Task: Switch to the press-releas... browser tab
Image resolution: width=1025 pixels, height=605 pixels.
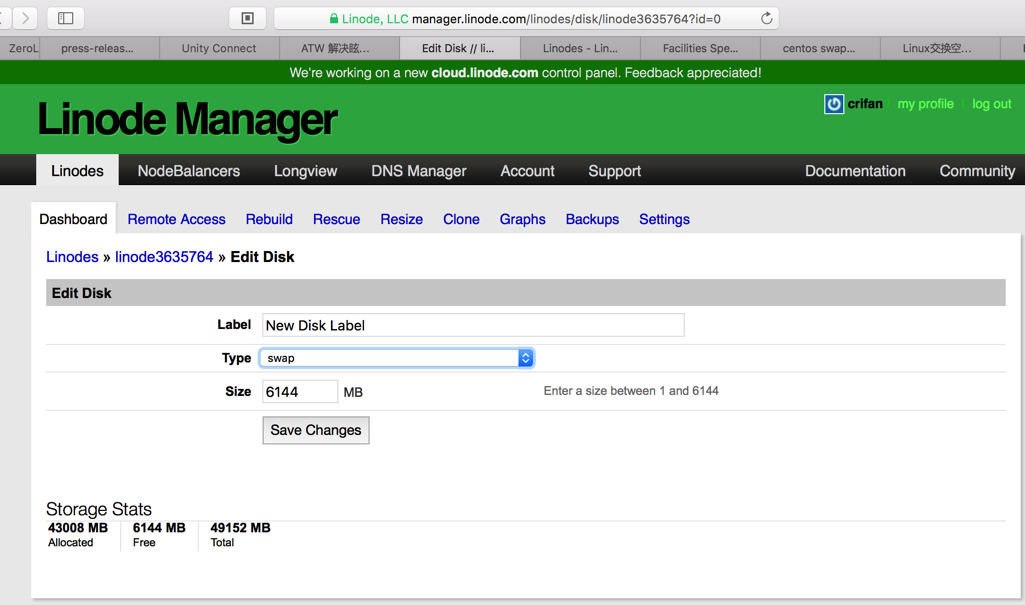Action: [x=97, y=48]
